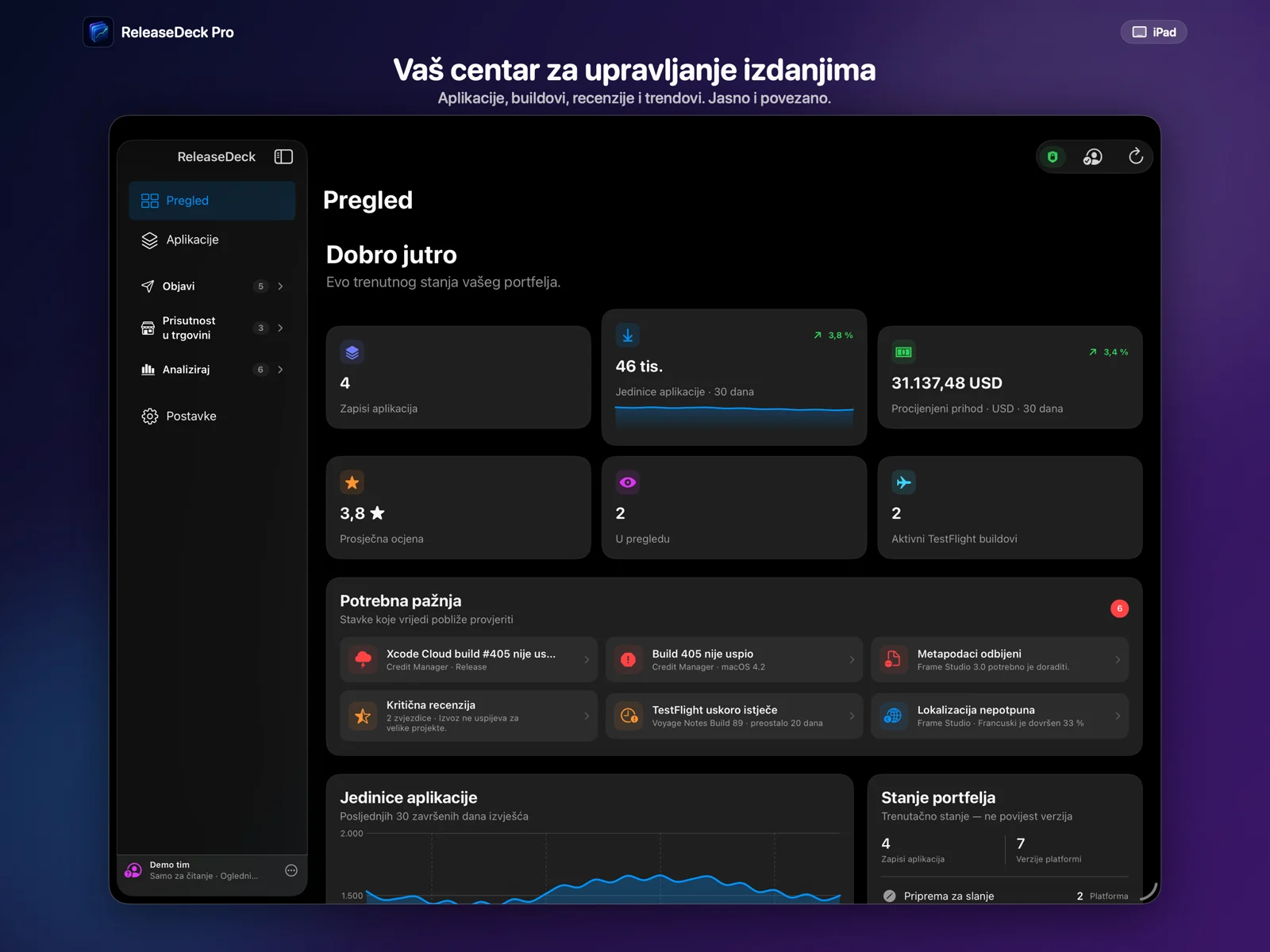
Task: Click the layers icon in Zapisi aplikacija card
Action: 352,352
